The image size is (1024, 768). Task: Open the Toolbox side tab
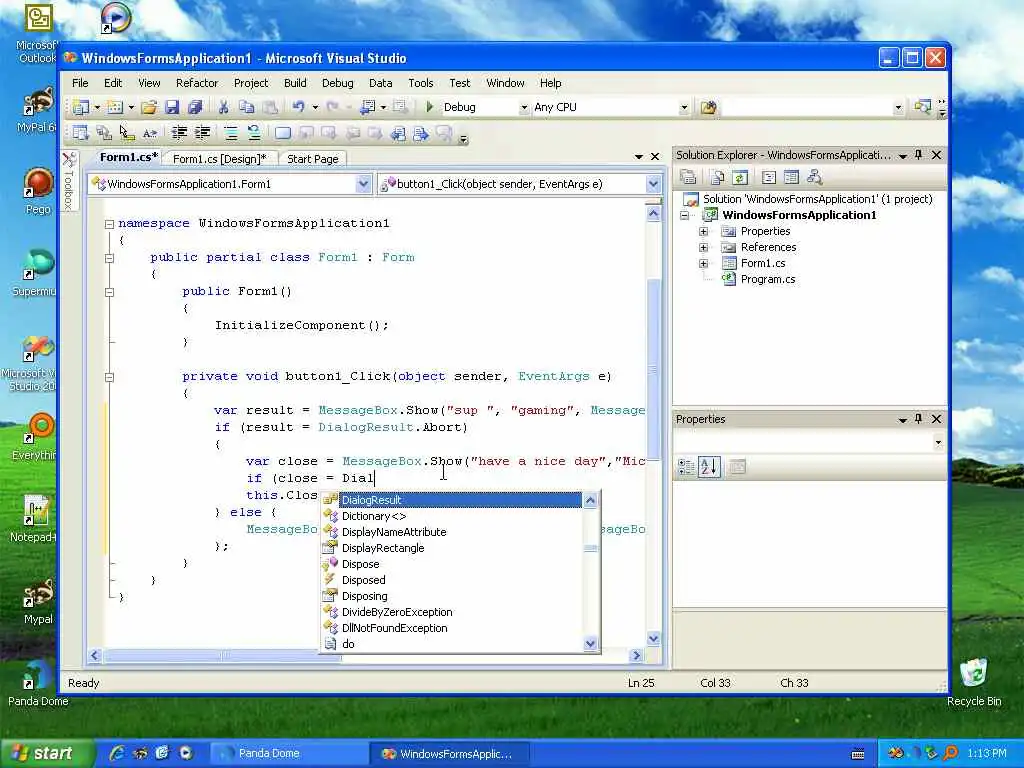(69, 181)
